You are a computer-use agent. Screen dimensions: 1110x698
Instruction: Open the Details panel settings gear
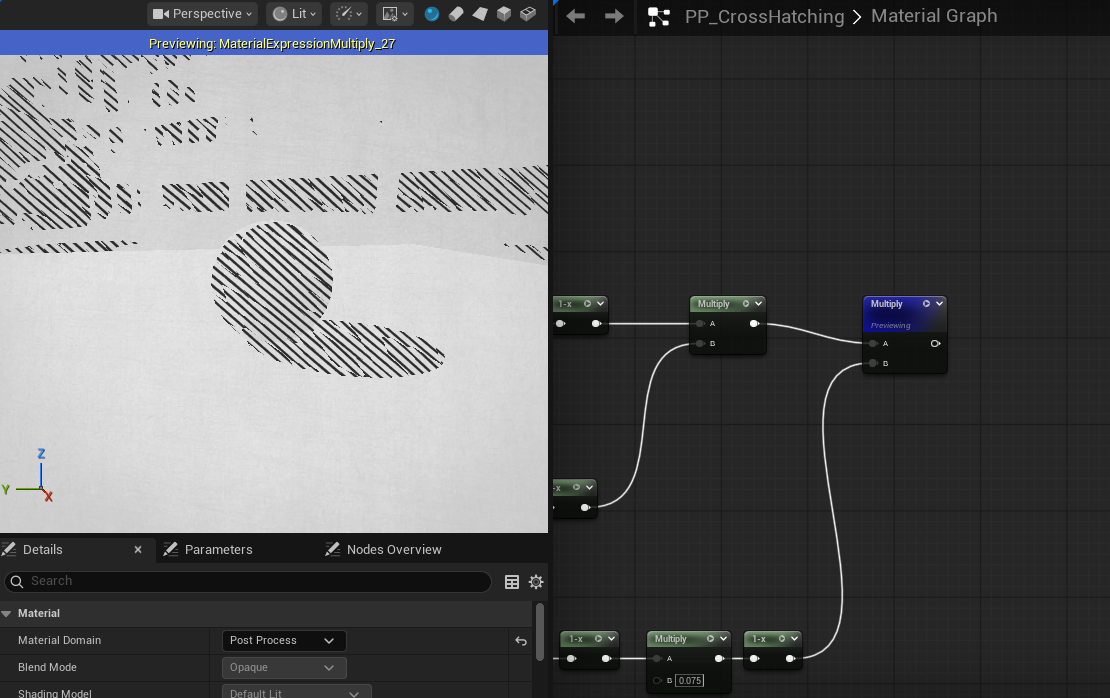point(536,582)
